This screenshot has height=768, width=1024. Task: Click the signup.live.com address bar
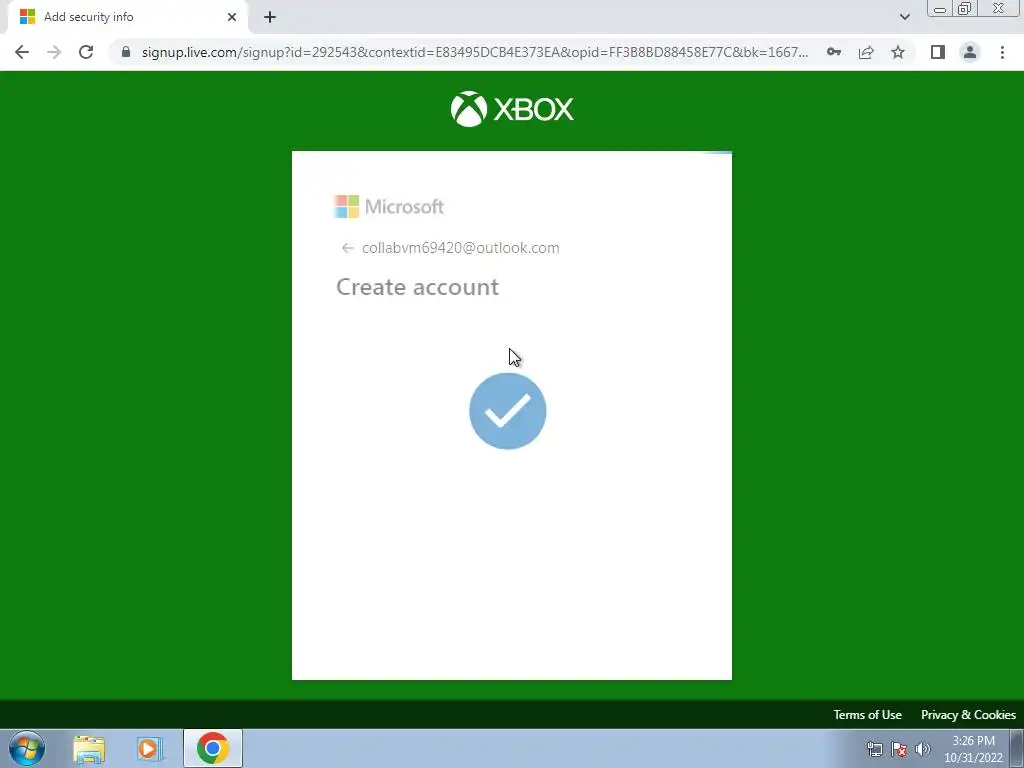(474, 52)
